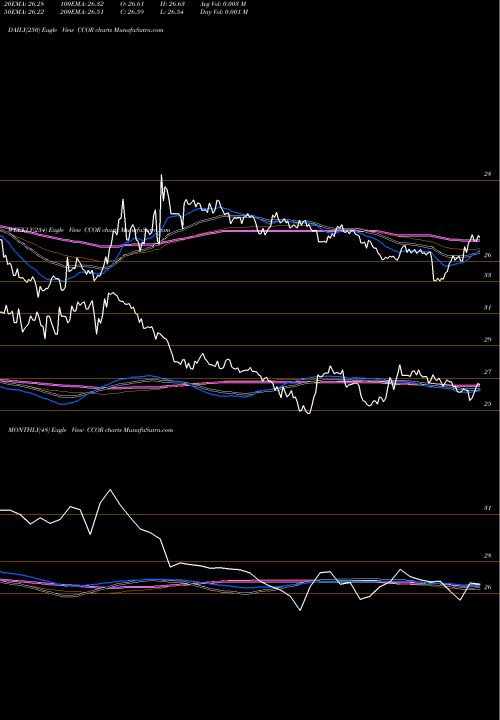Click the close price C: 26.59

click(132, 12)
